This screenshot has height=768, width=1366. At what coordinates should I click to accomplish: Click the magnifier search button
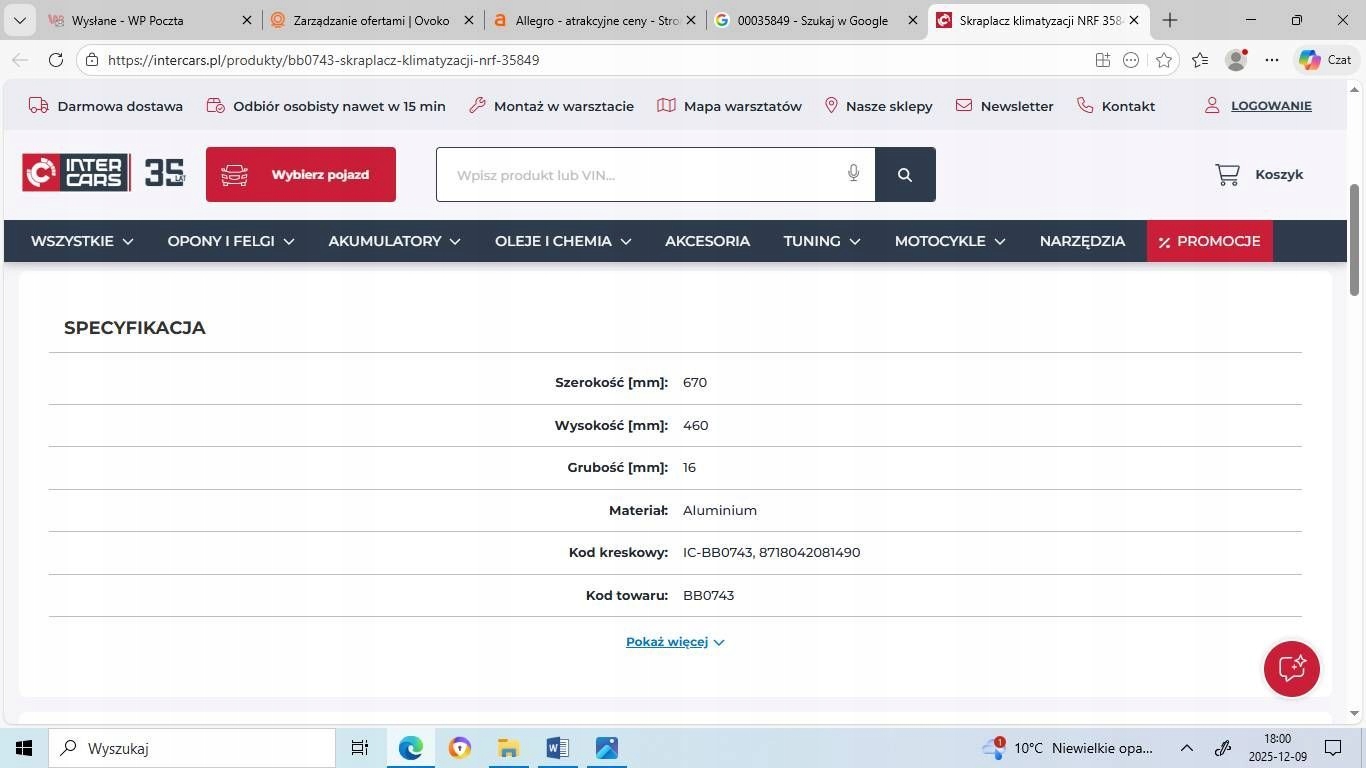pos(905,175)
